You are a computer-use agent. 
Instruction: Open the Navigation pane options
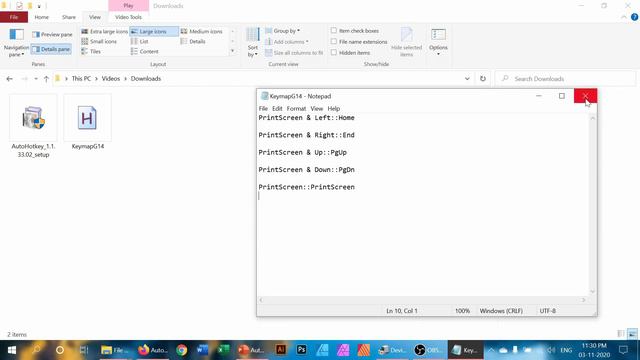[16, 42]
